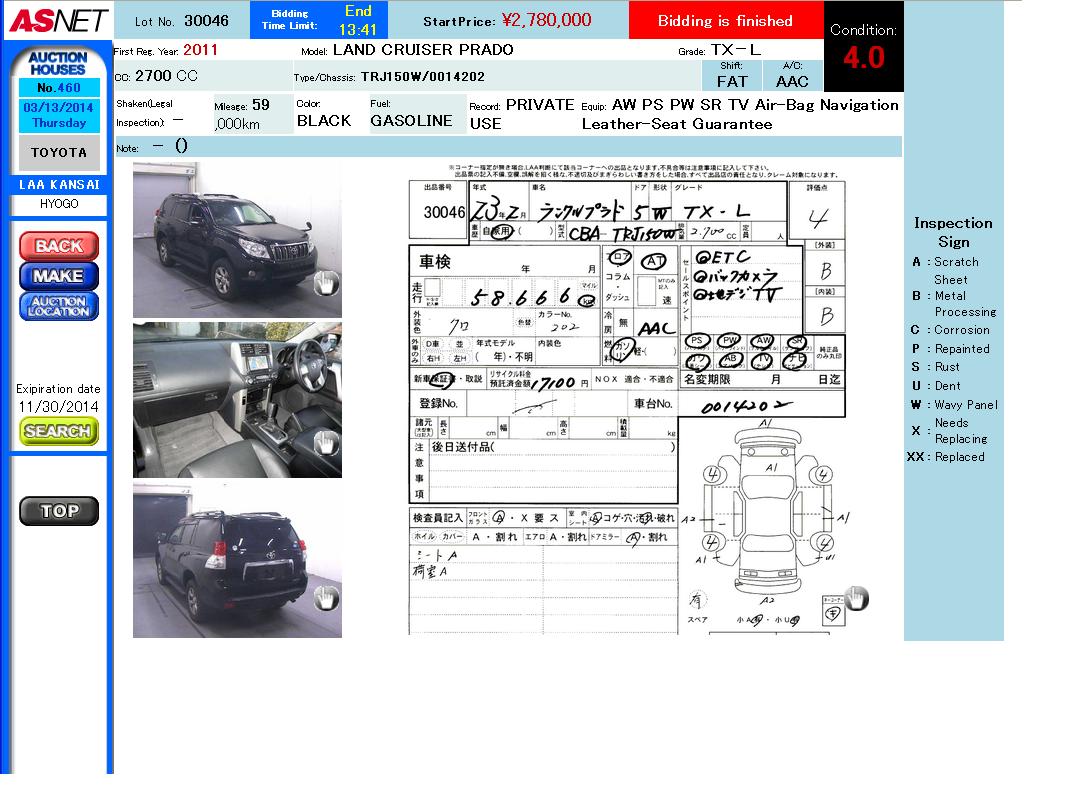Screen dimensions: 1072x794
Task: Click hand icon on interior dashboard photo
Action: 325,443
